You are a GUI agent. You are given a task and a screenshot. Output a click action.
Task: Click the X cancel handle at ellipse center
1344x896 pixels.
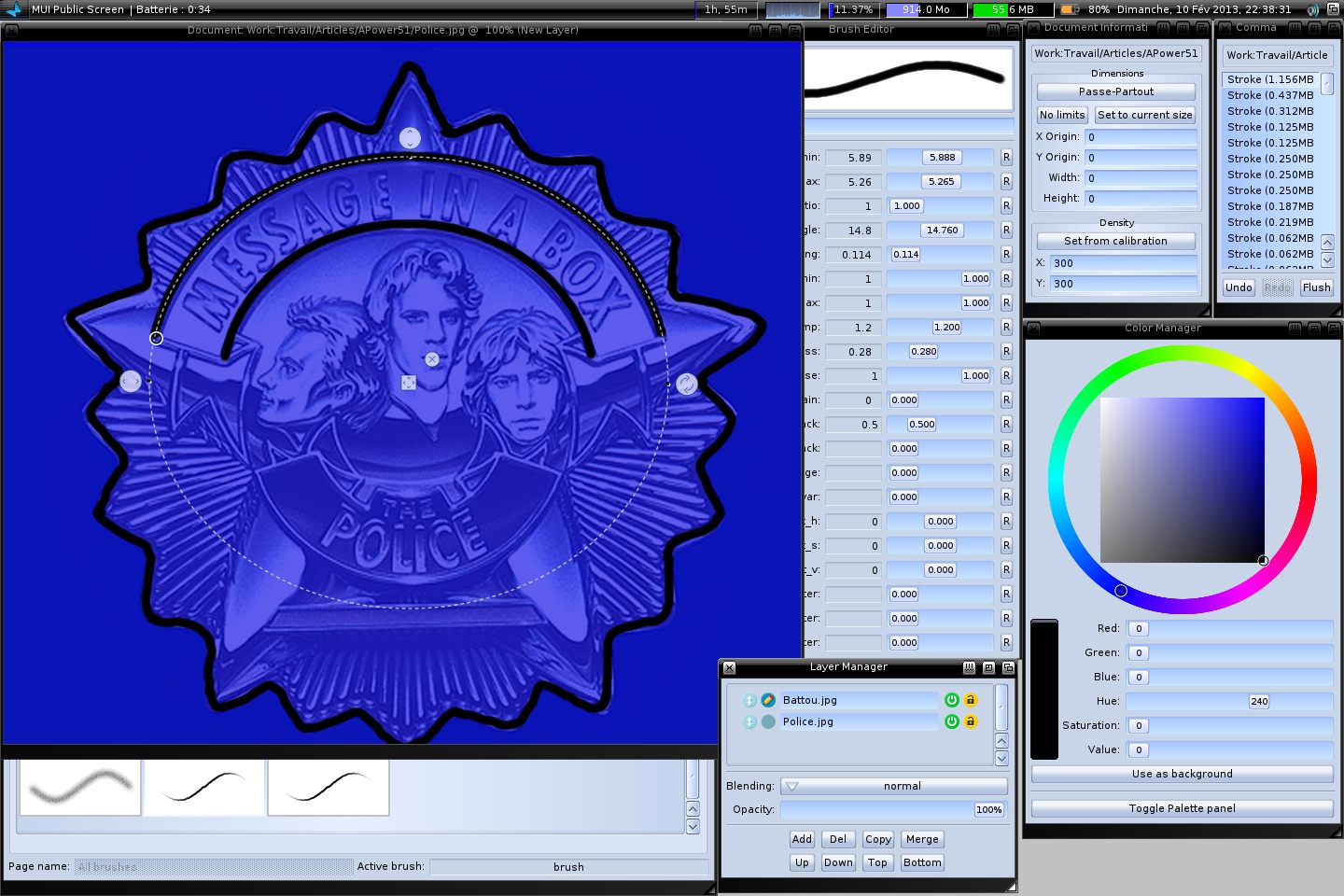[x=432, y=359]
